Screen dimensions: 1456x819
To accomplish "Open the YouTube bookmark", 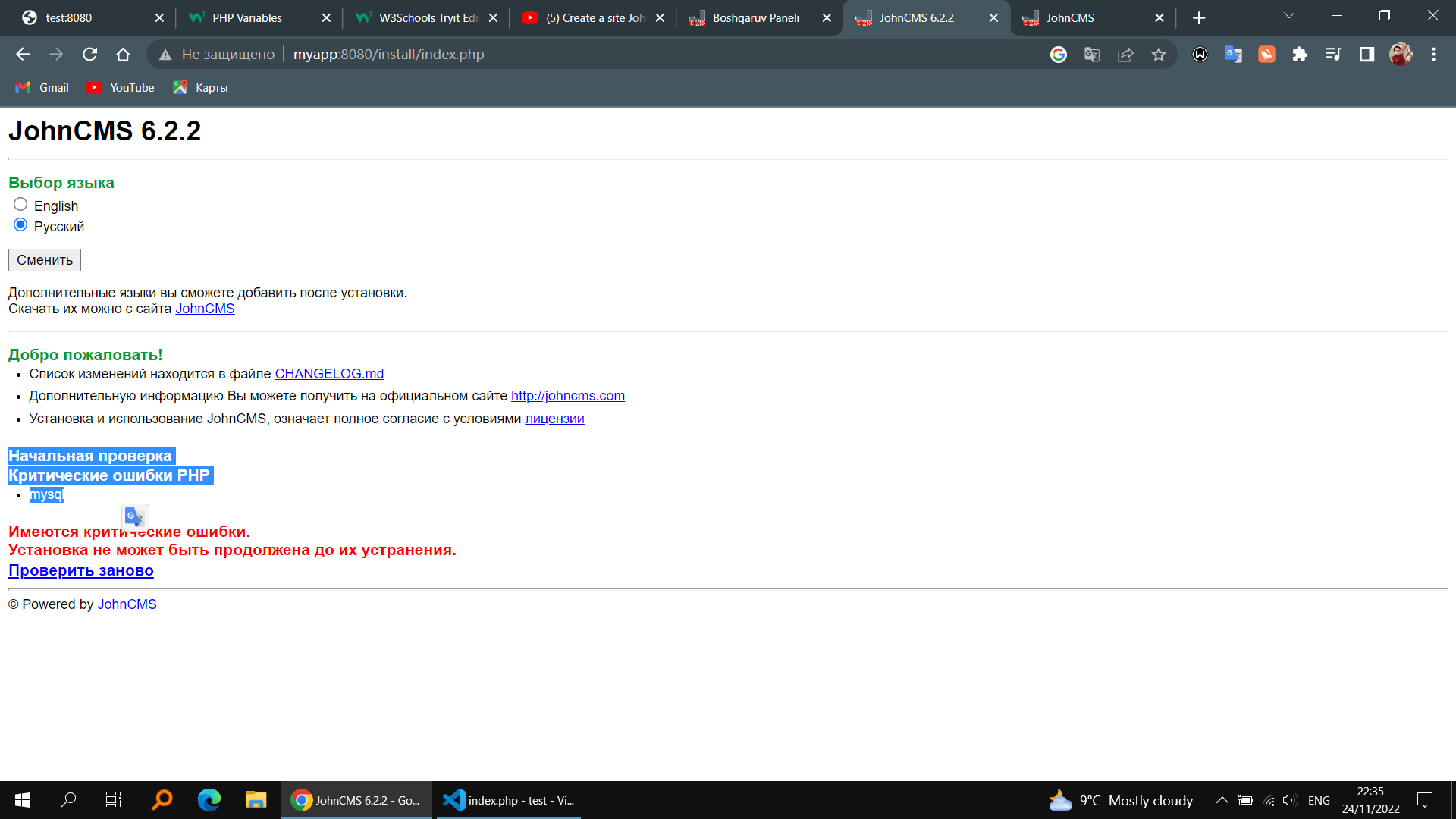I will (x=121, y=87).
